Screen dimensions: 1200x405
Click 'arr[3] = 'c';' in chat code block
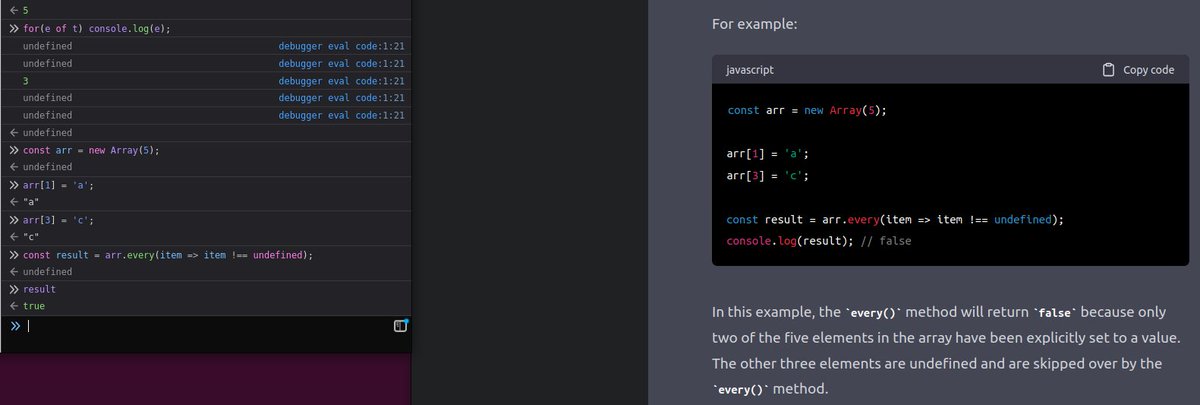pos(767,175)
